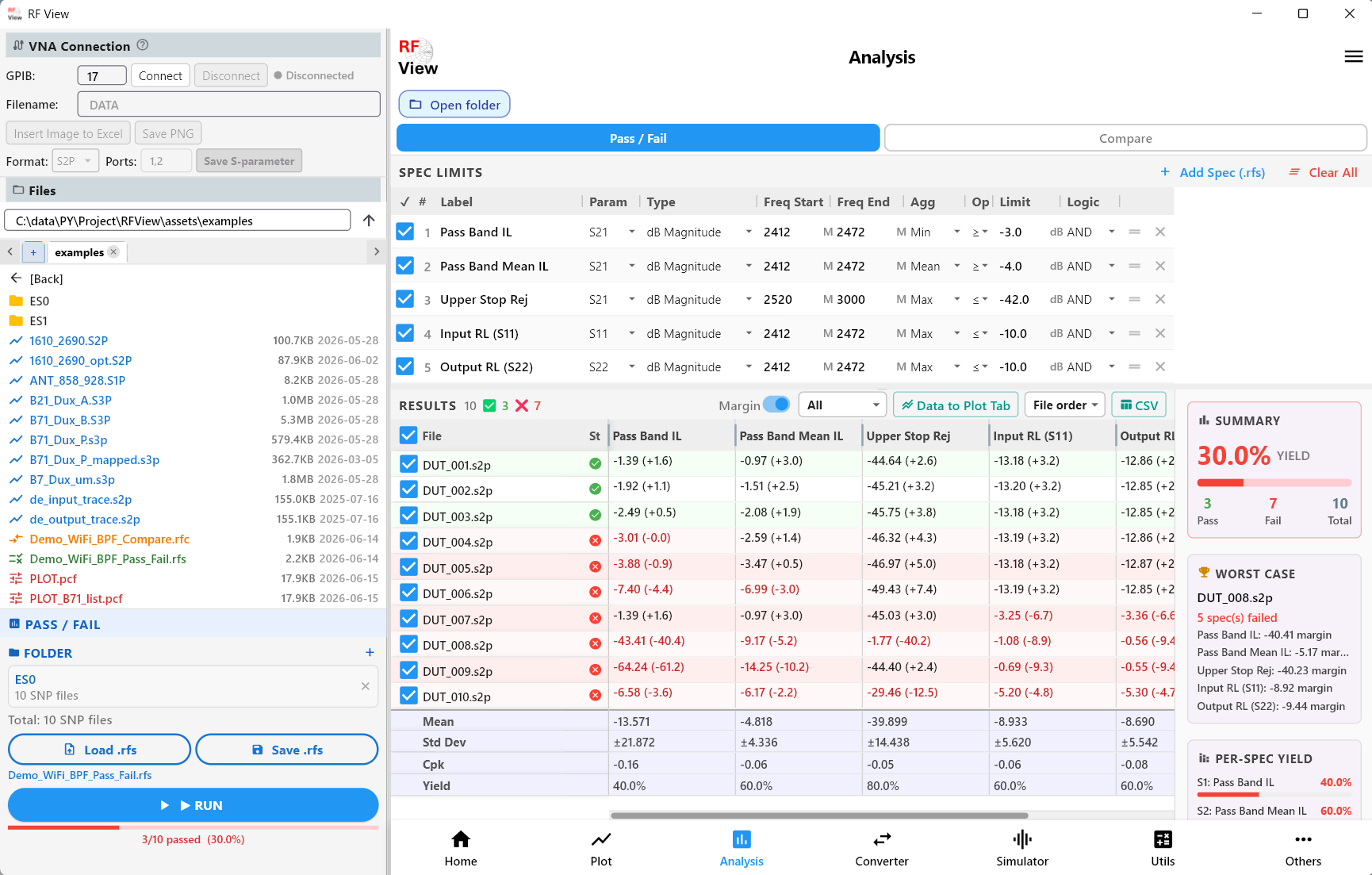Delete the Pass Band IL spec row
The height and width of the screenshot is (875, 1372).
pyautogui.click(x=1160, y=232)
